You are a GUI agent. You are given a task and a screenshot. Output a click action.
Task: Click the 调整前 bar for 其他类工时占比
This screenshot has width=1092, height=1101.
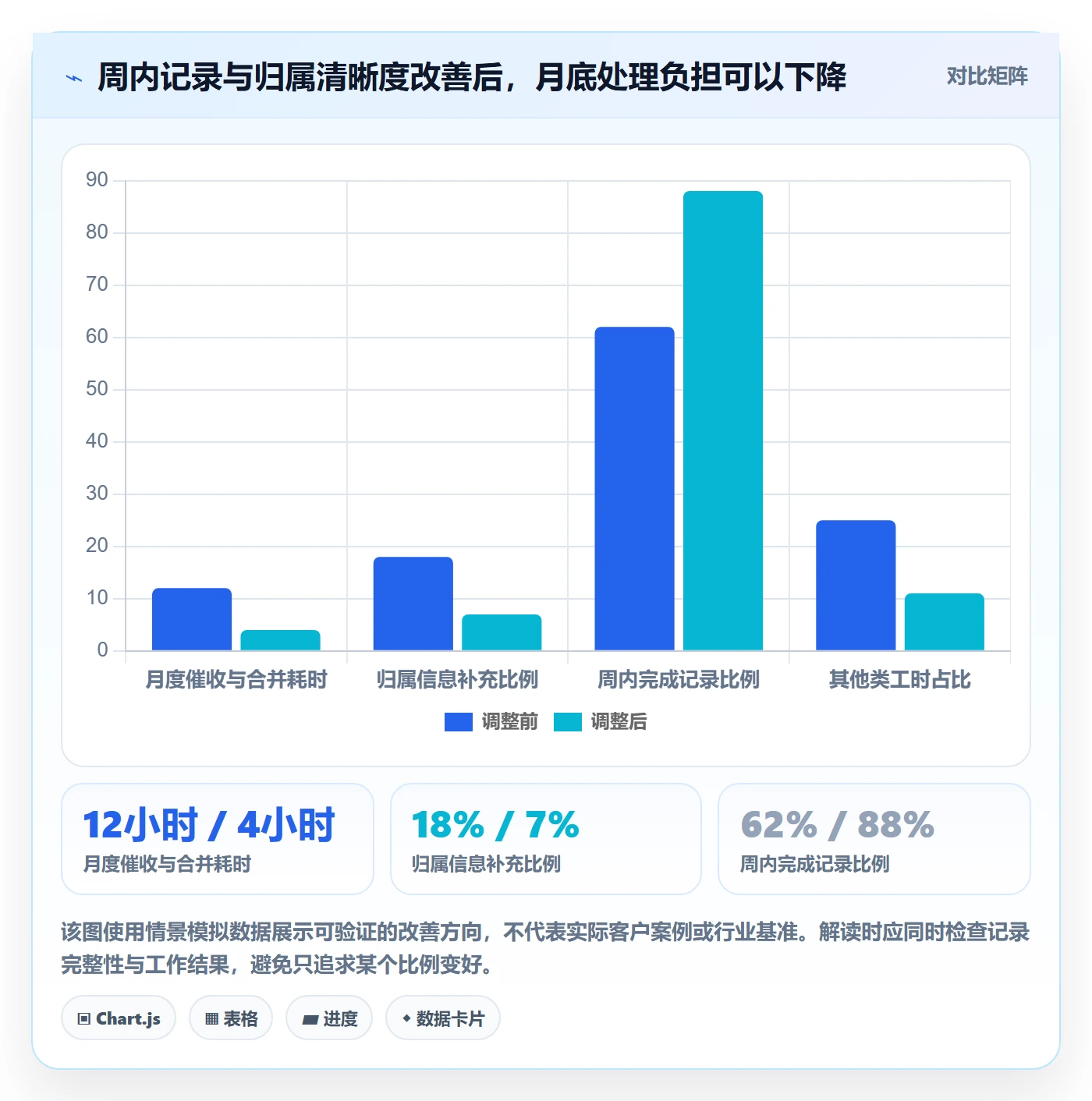coord(856,585)
